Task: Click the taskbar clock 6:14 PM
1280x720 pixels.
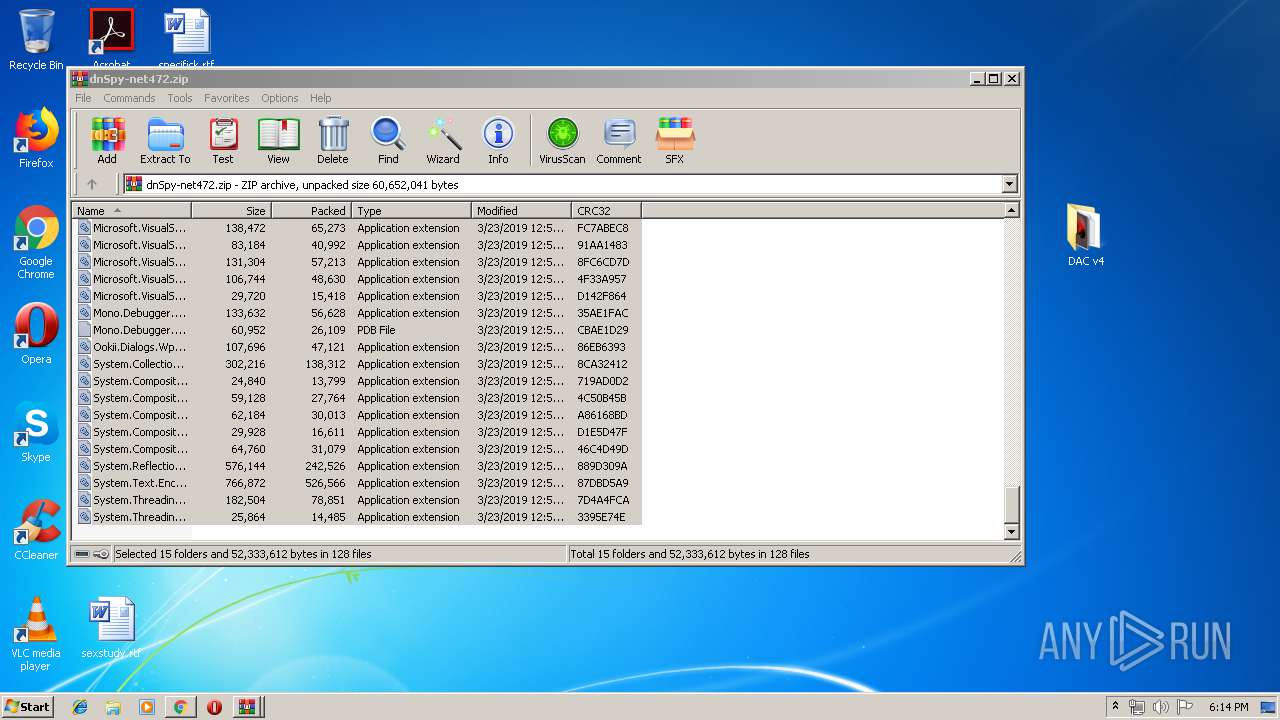Action: pyautogui.click(x=1229, y=707)
